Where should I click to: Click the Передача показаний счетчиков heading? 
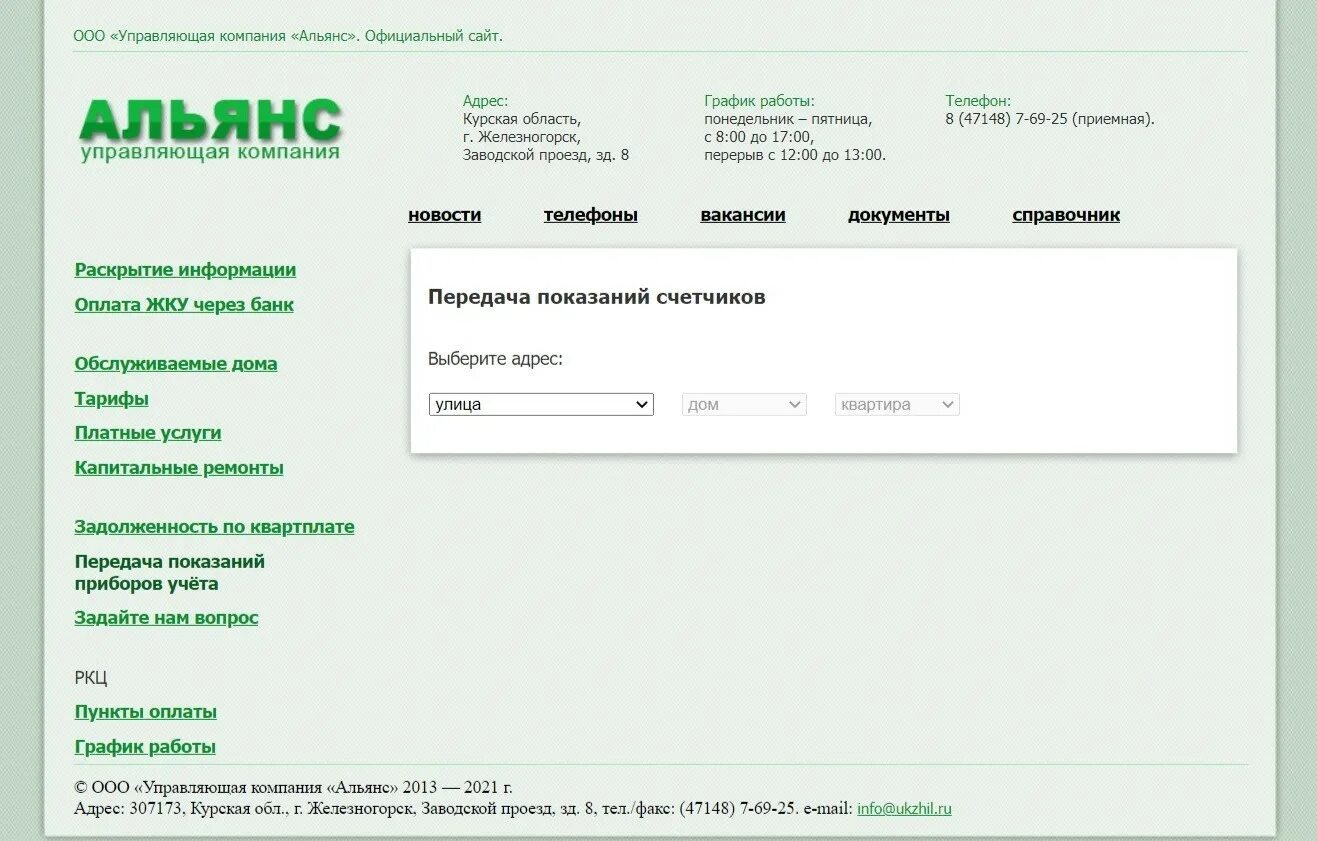[x=597, y=297]
